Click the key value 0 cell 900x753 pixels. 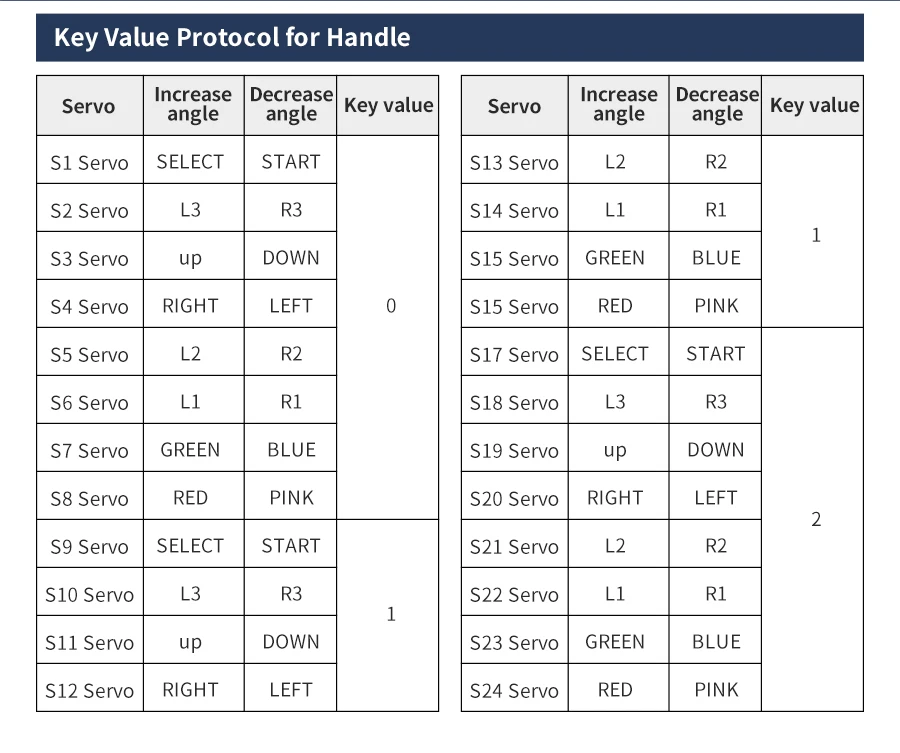click(x=391, y=306)
